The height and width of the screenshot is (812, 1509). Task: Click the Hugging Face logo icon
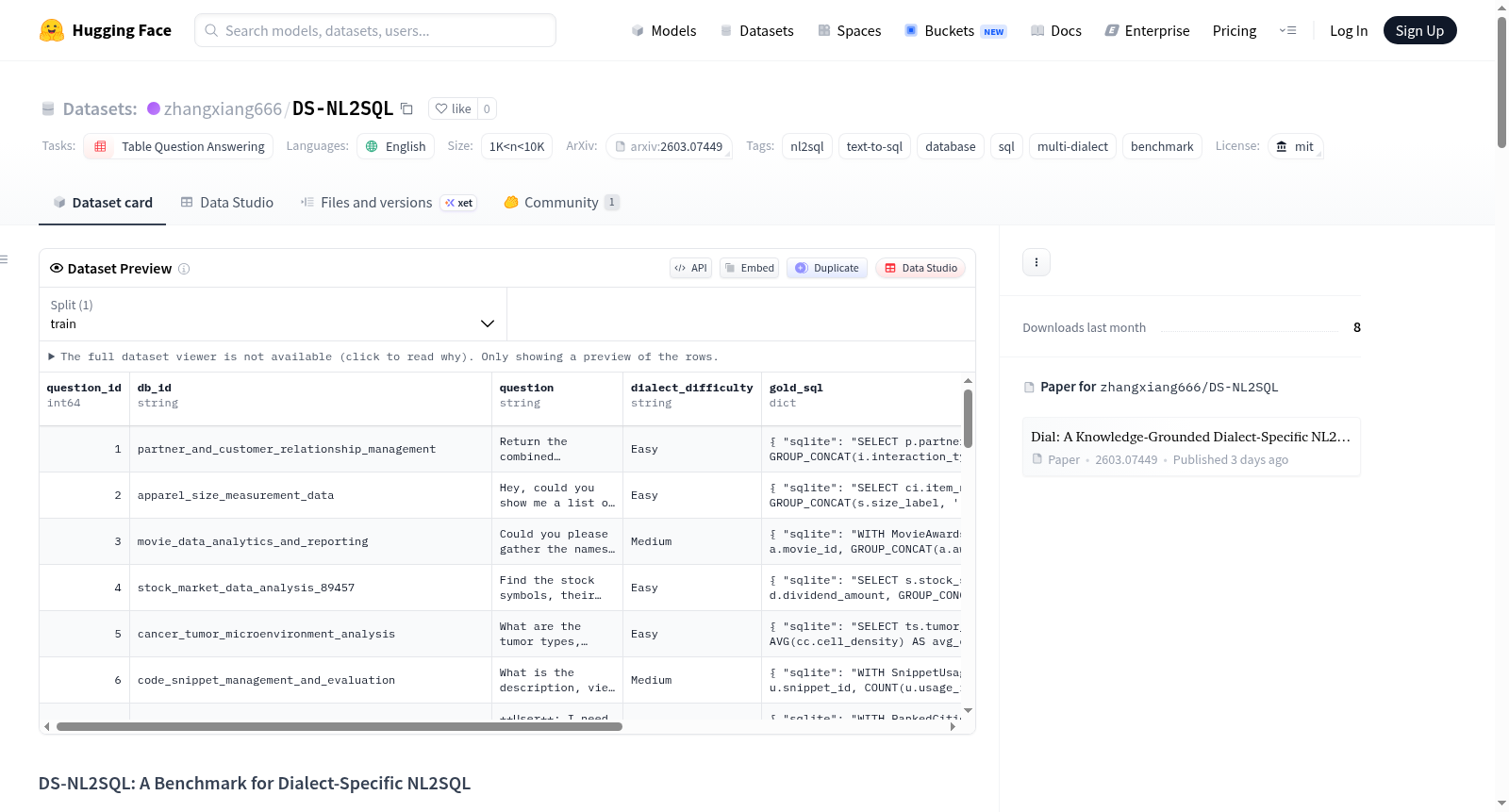click(x=52, y=30)
